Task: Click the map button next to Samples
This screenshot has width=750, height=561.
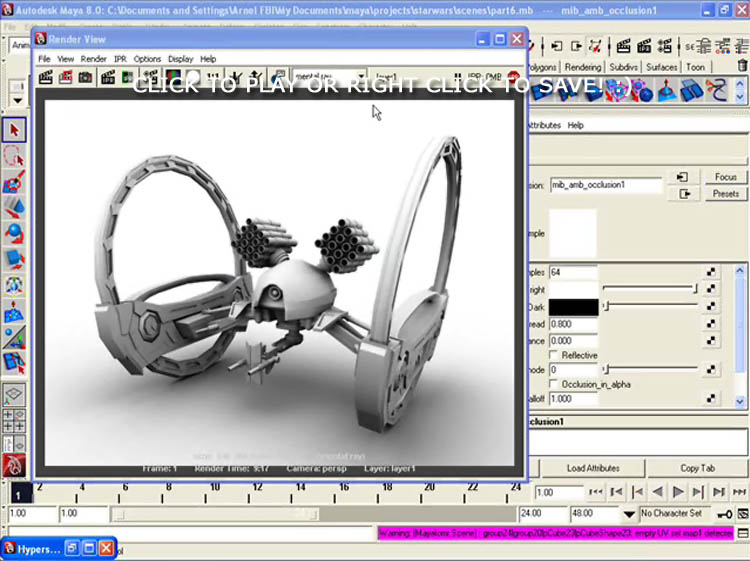Action: [711, 272]
